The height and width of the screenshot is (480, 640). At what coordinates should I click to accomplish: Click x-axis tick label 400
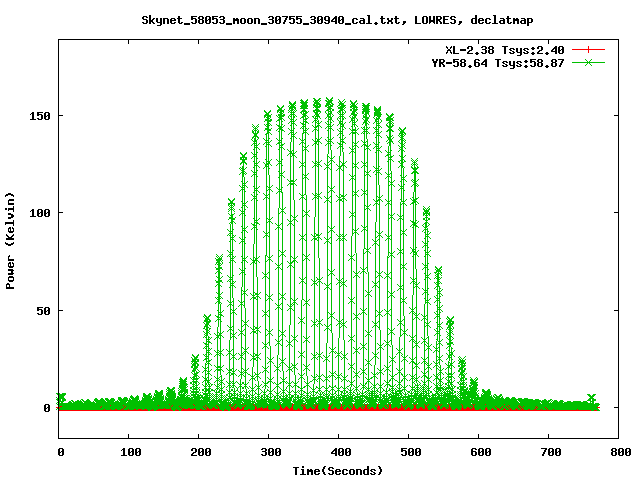tap(341, 452)
